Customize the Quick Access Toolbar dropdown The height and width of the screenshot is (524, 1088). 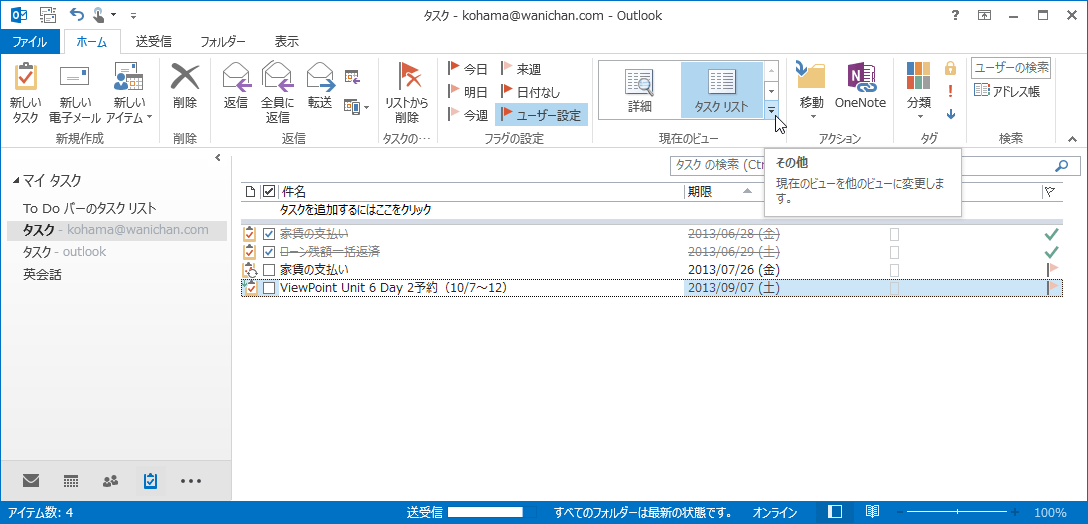pyautogui.click(x=133, y=15)
